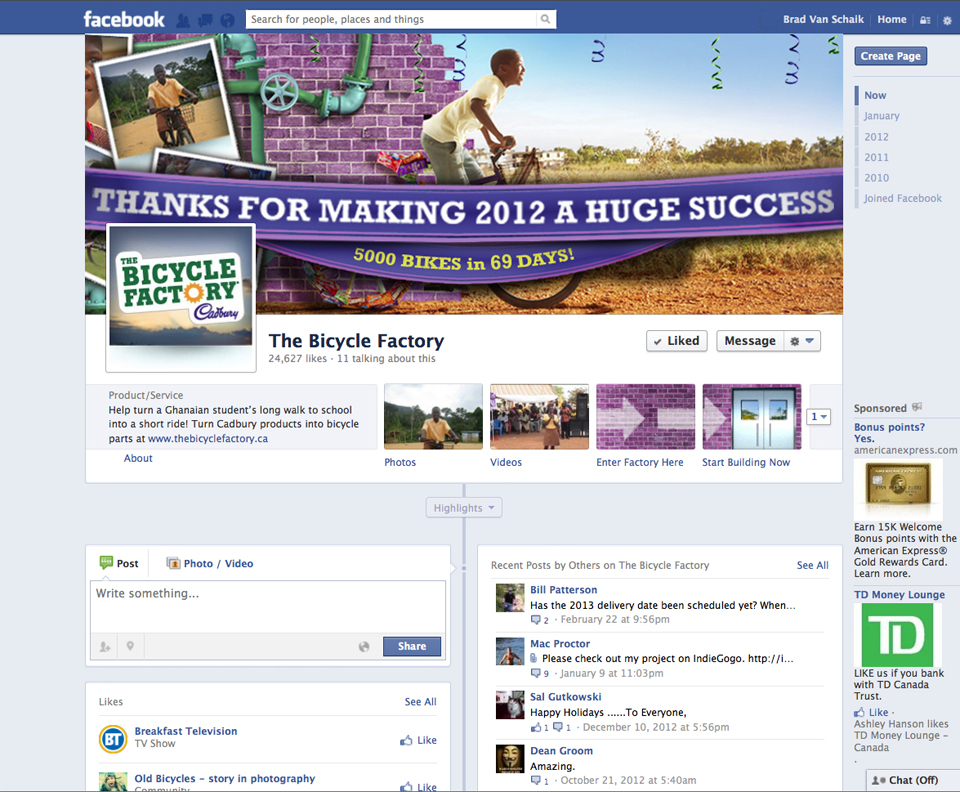The image size is (960, 792).
Task: Click Dean Groom's avatar
Action: pyautogui.click(x=510, y=758)
